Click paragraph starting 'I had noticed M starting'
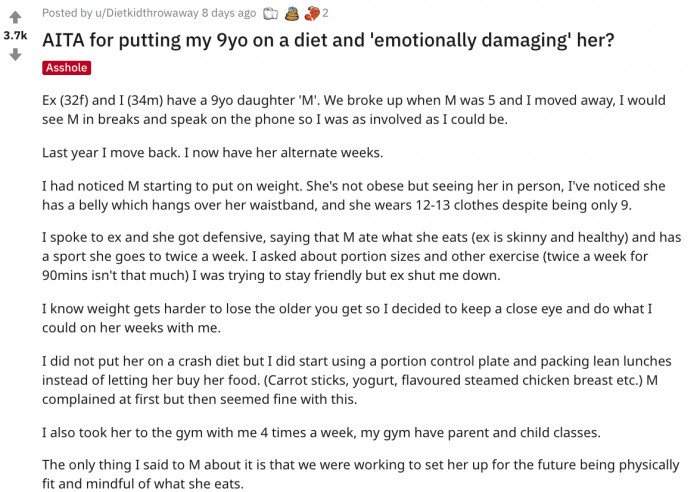The height and width of the screenshot is (492, 700). click(354, 196)
